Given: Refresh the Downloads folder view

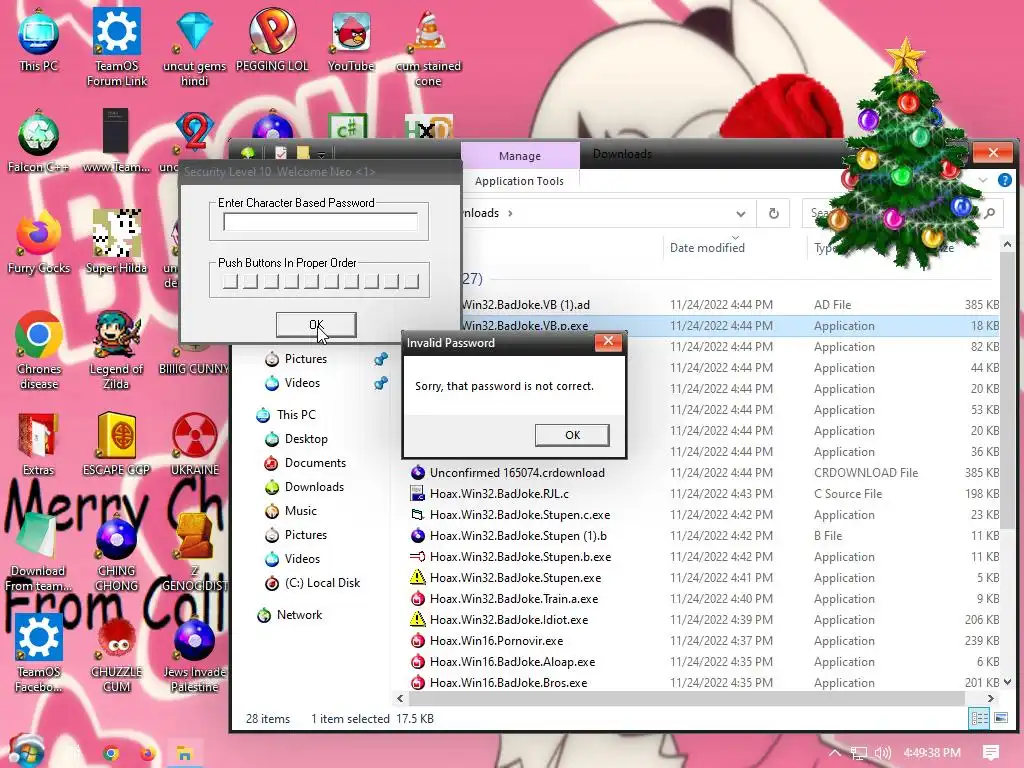Looking at the screenshot, I should [773, 214].
